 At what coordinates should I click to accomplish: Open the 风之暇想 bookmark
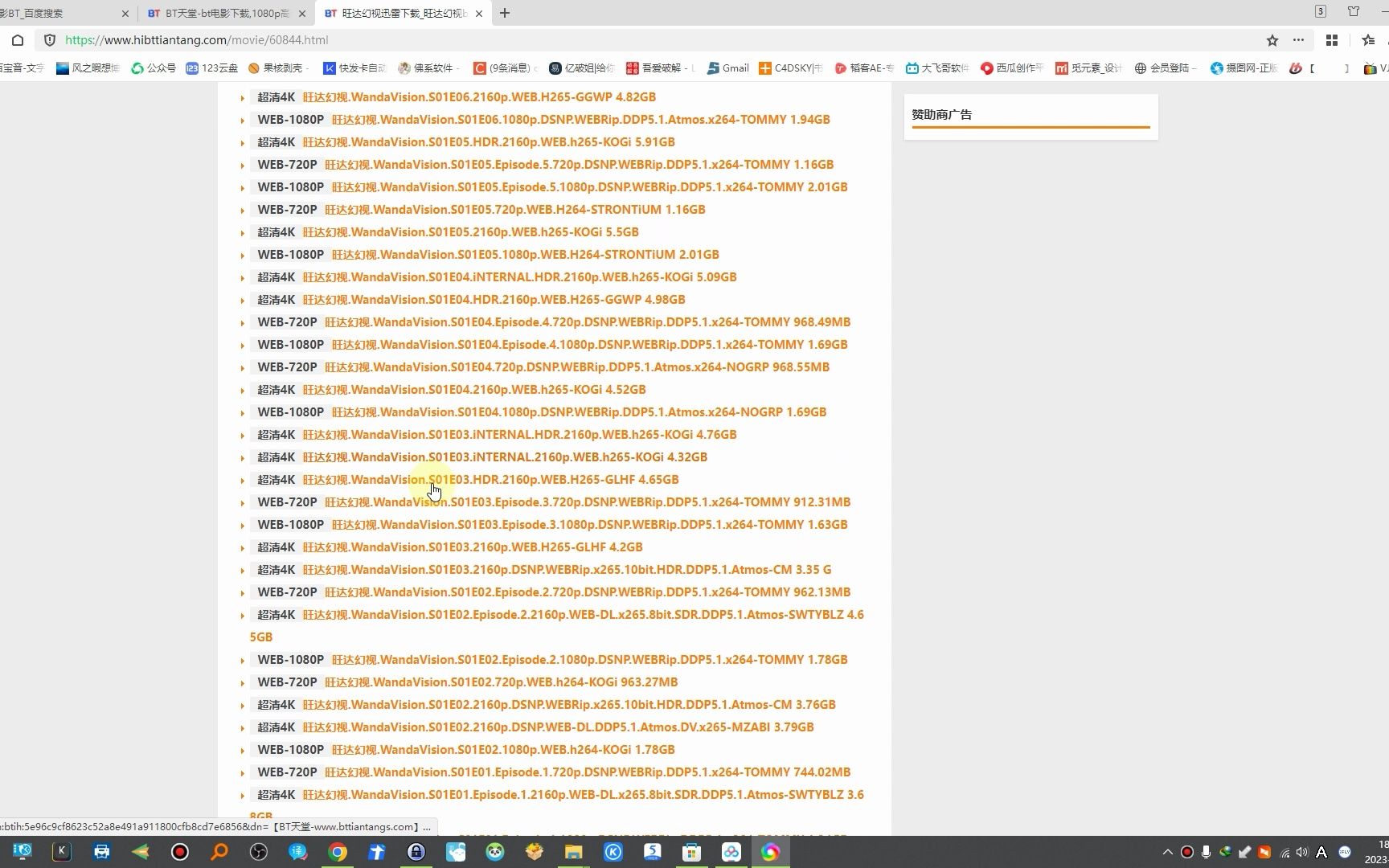tap(87, 68)
